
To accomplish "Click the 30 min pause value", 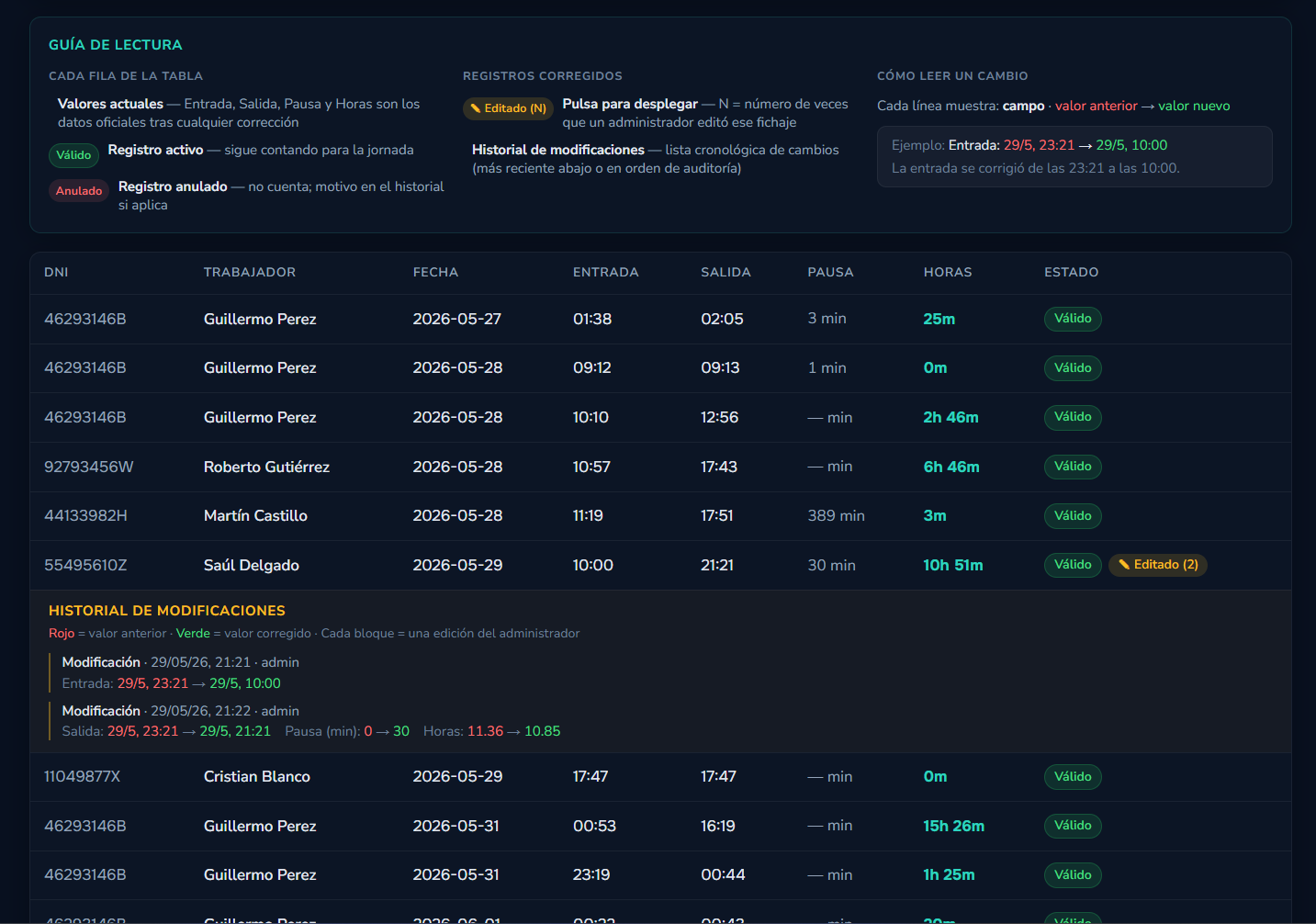I will point(831,565).
